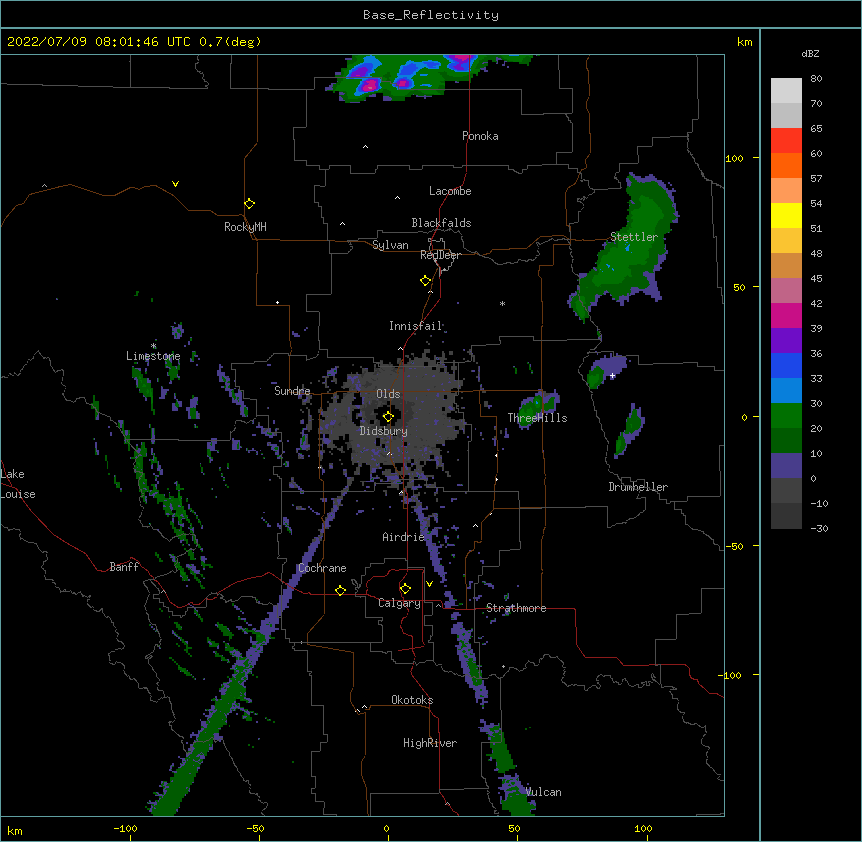Click the dBZ legend heading
This screenshot has width=862, height=842.
point(810,53)
